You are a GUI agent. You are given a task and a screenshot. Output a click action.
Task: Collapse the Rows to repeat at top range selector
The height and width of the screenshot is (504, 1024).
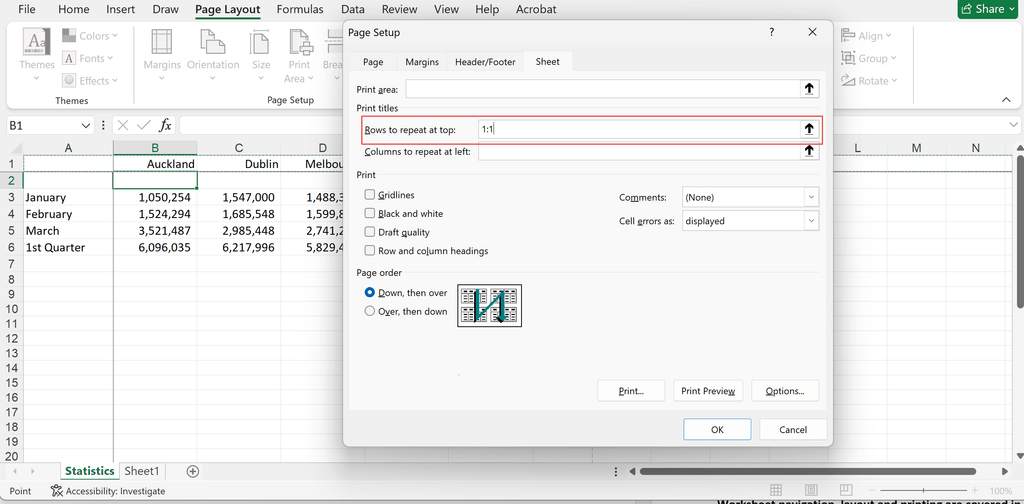click(x=809, y=129)
